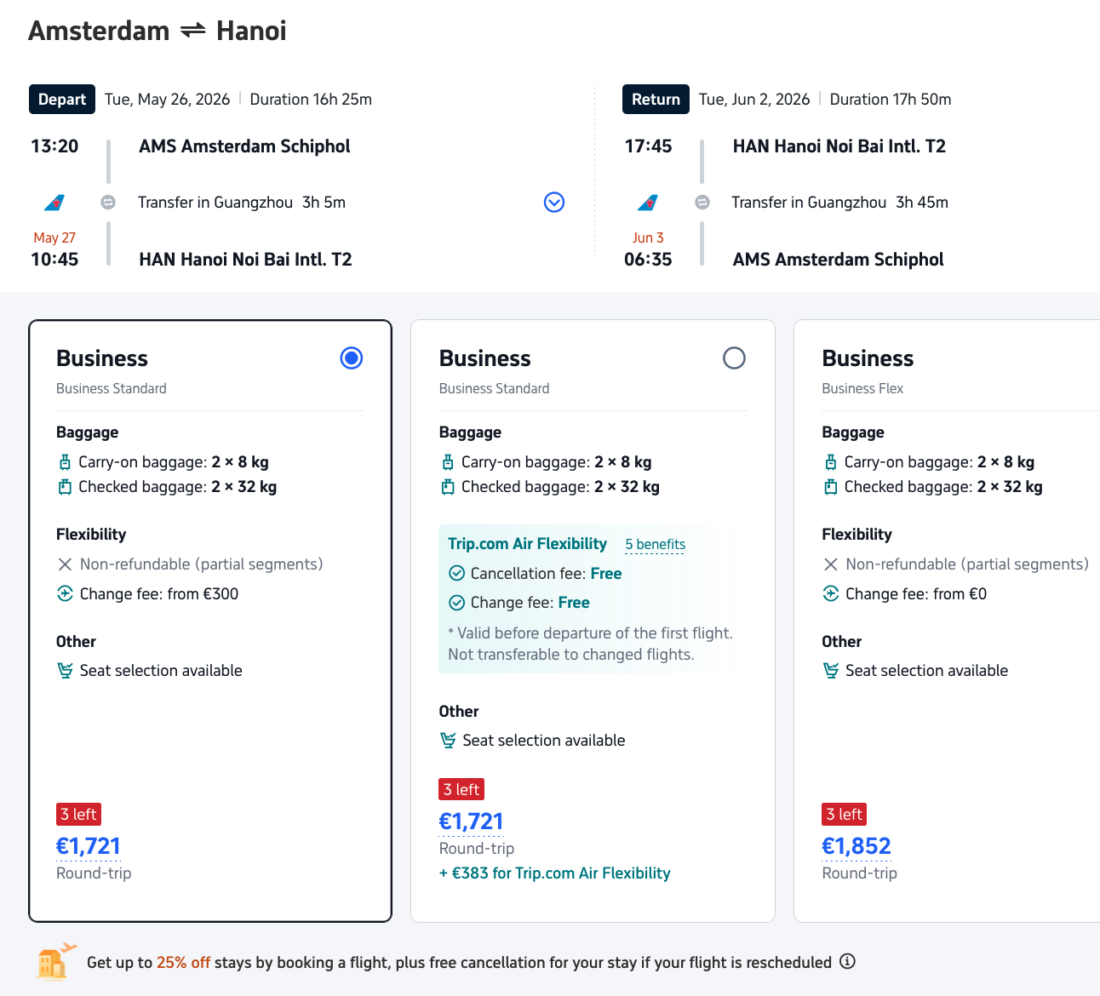
Task: Click the checked baggage icon in the second card
Action: coord(447,487)
